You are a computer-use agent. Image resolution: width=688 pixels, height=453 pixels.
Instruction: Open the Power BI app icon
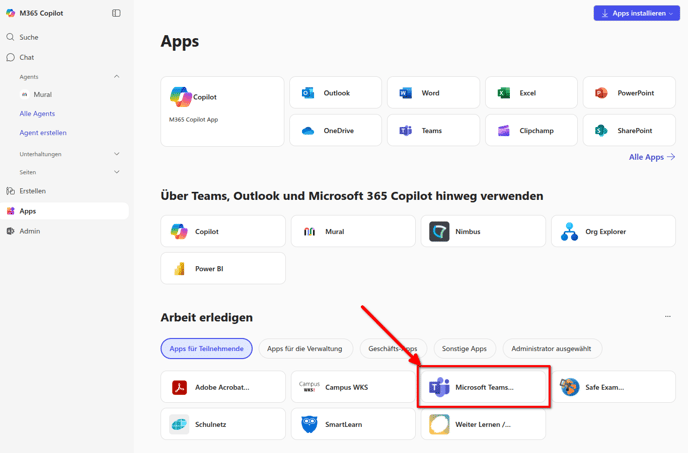tap(179, 269)
